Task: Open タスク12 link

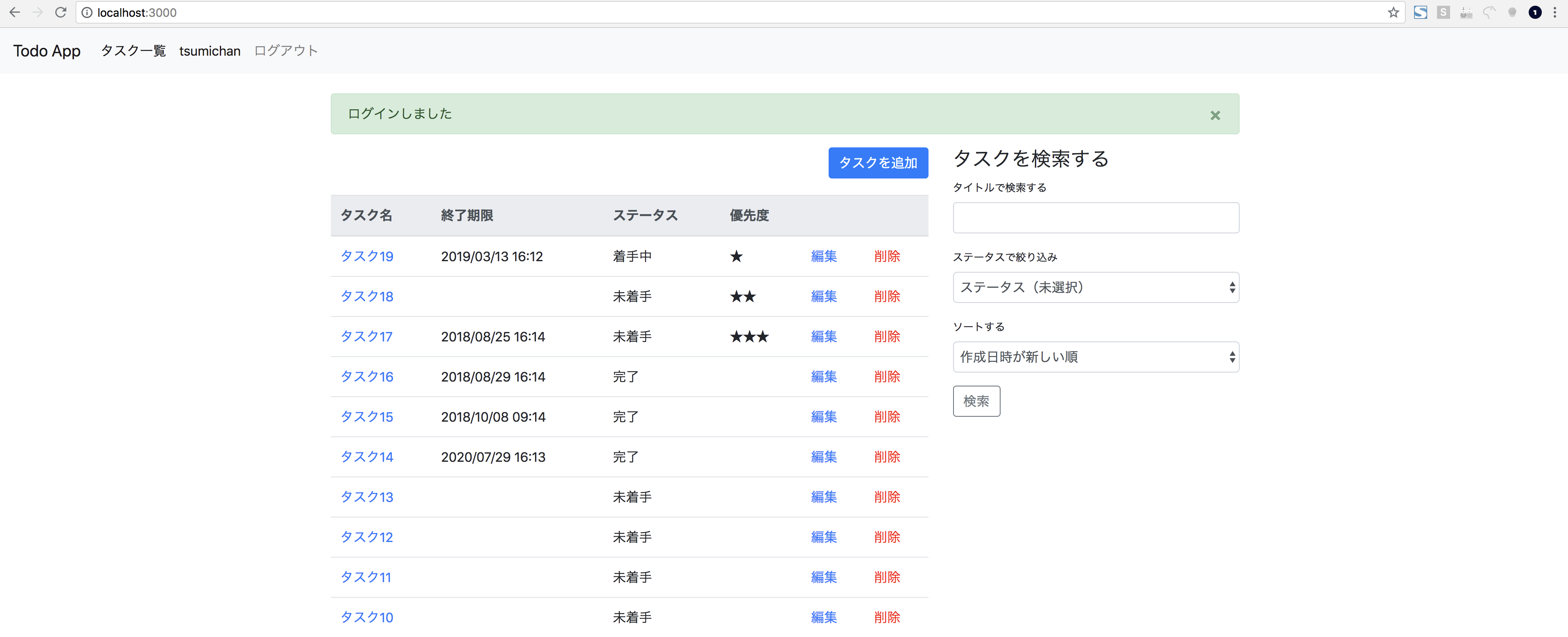Action: (x=367, y=537)
